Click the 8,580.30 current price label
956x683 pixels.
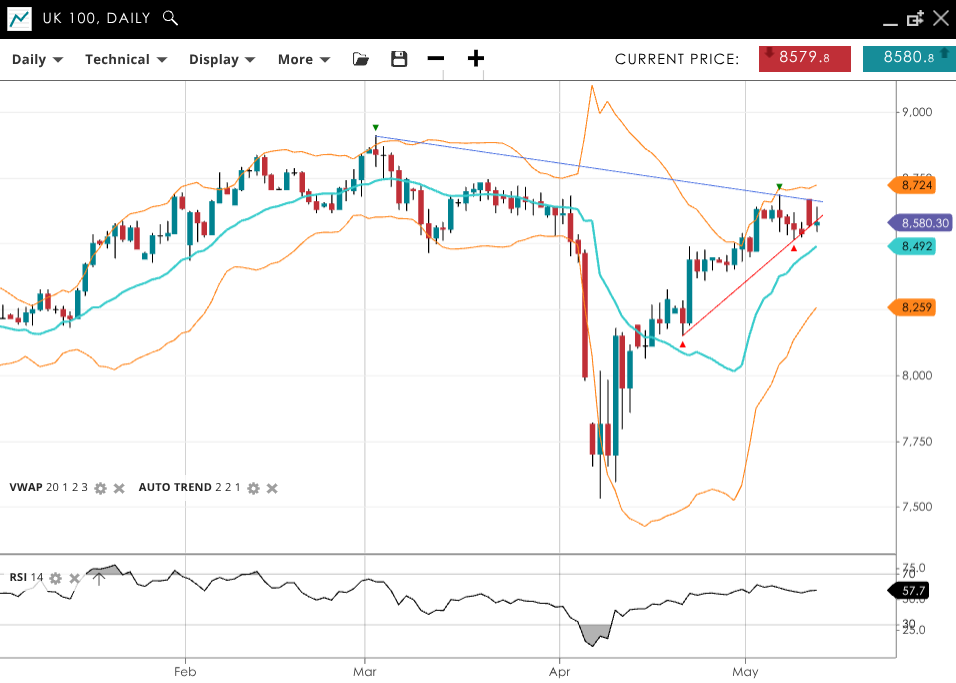(x=924, y=224)
